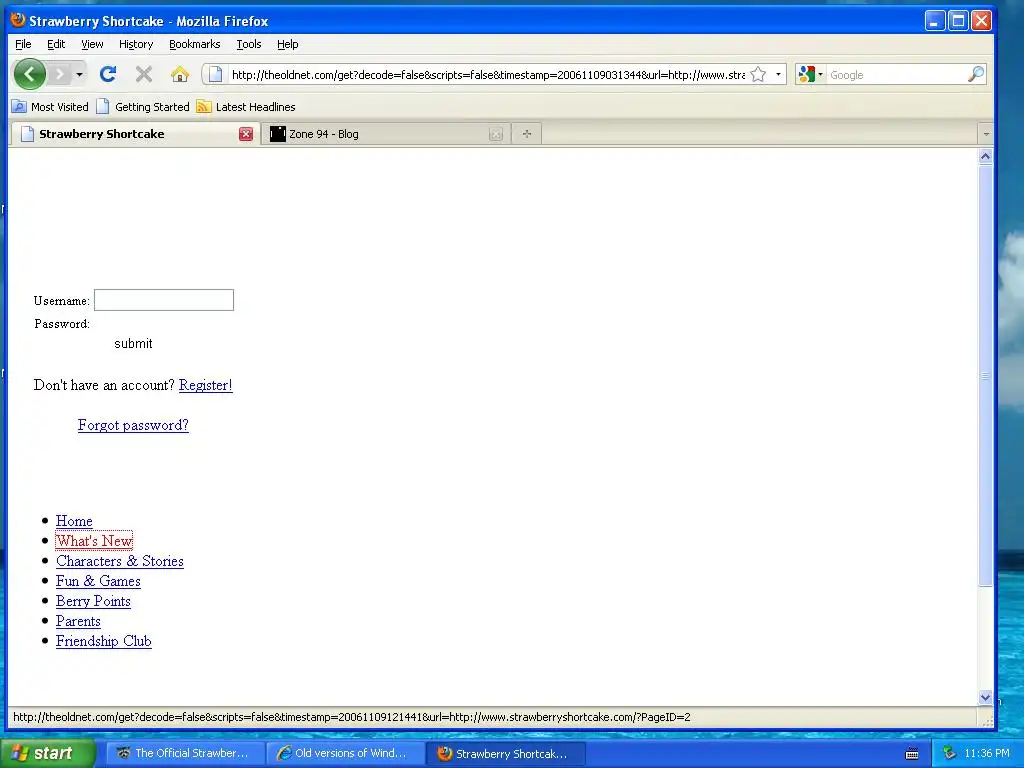Switch to the Zone 94 - Blog tab
Image resolution: width=1024 pixels, height=768 pixels.
pos(385,134)
